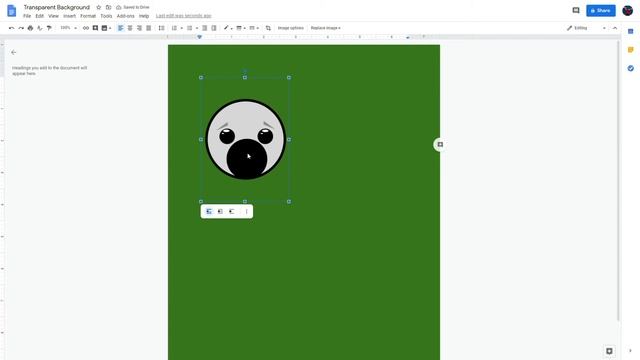Apply a numbered list

[x=174, y=28]
